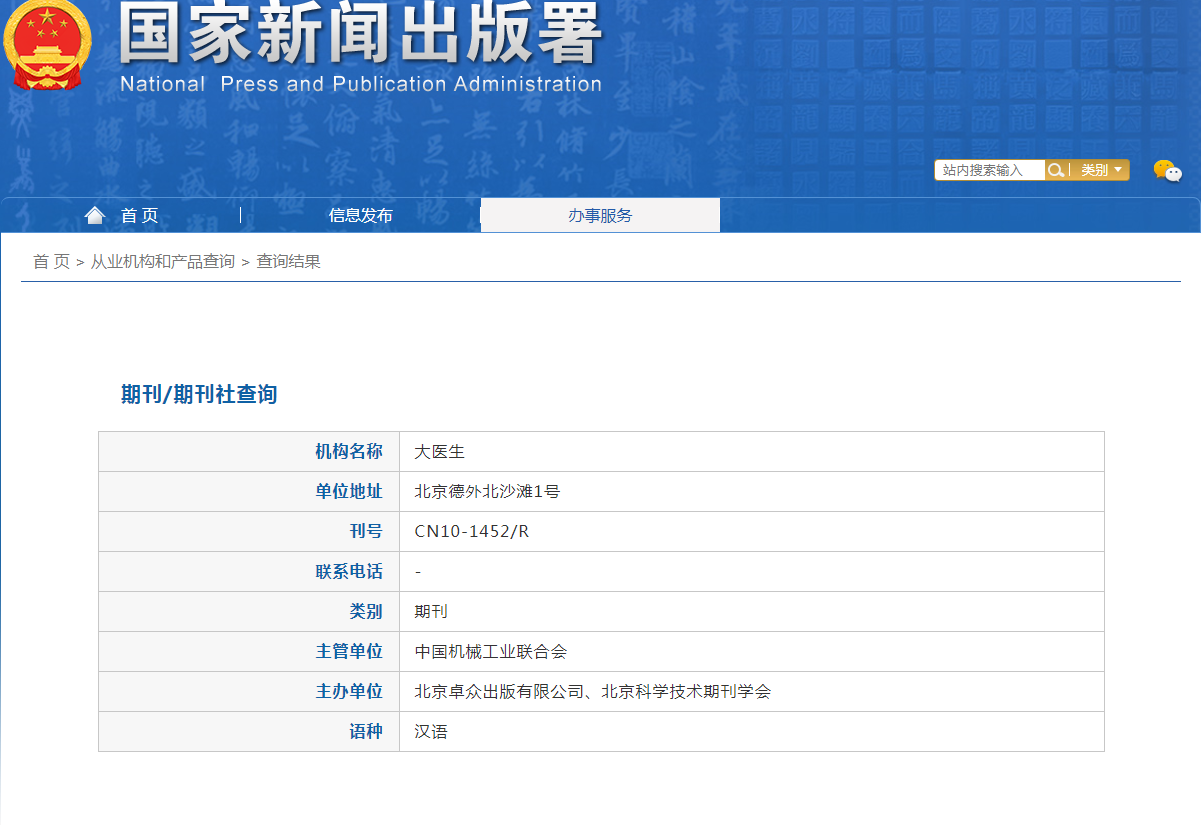
Task: Click the 大医生 institution name cell
Action: (x=440, y=452)
